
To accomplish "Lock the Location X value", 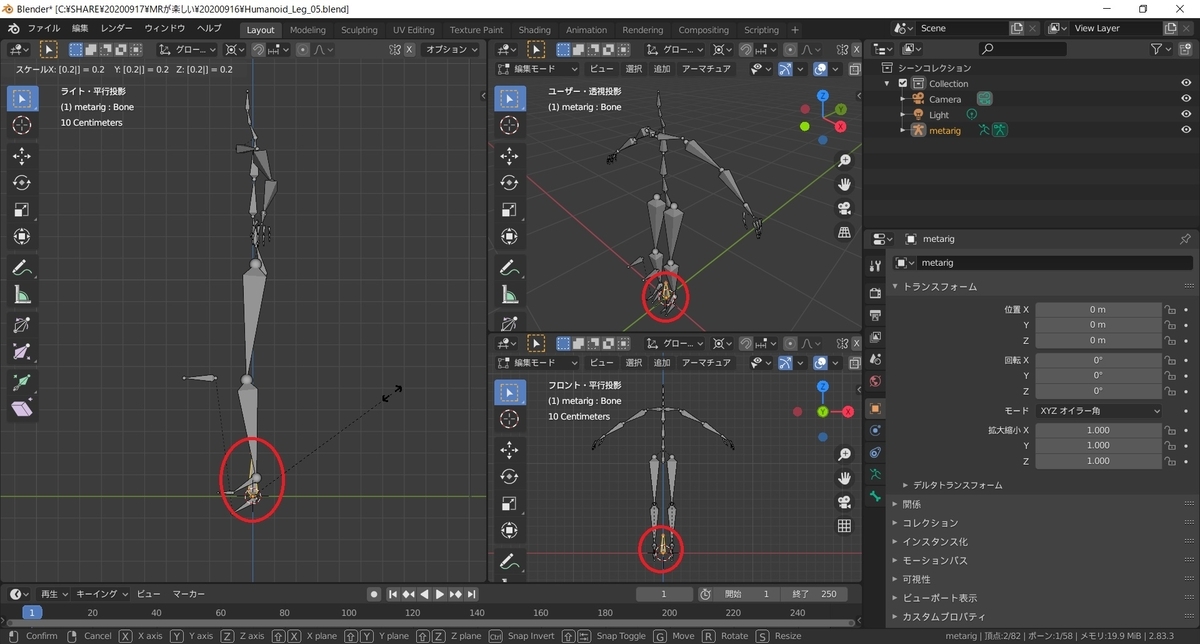I will (x=1169, y=309).
